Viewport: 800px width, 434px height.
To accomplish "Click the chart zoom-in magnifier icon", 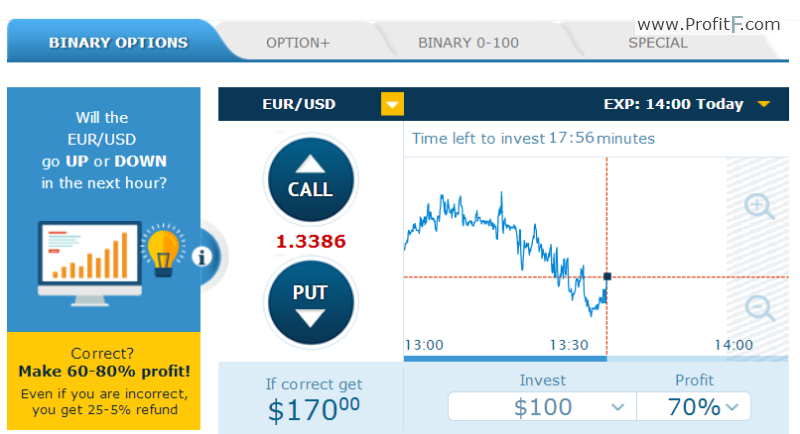I will [759, 206].
